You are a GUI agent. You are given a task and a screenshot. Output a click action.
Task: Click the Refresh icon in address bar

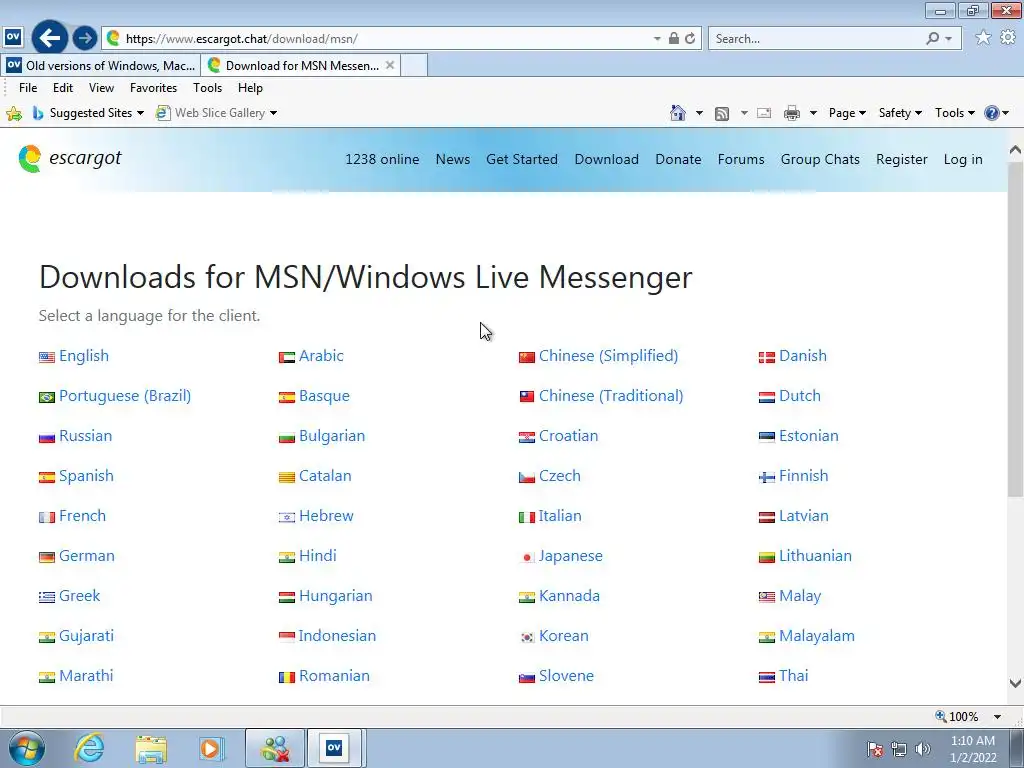(690, 39)
